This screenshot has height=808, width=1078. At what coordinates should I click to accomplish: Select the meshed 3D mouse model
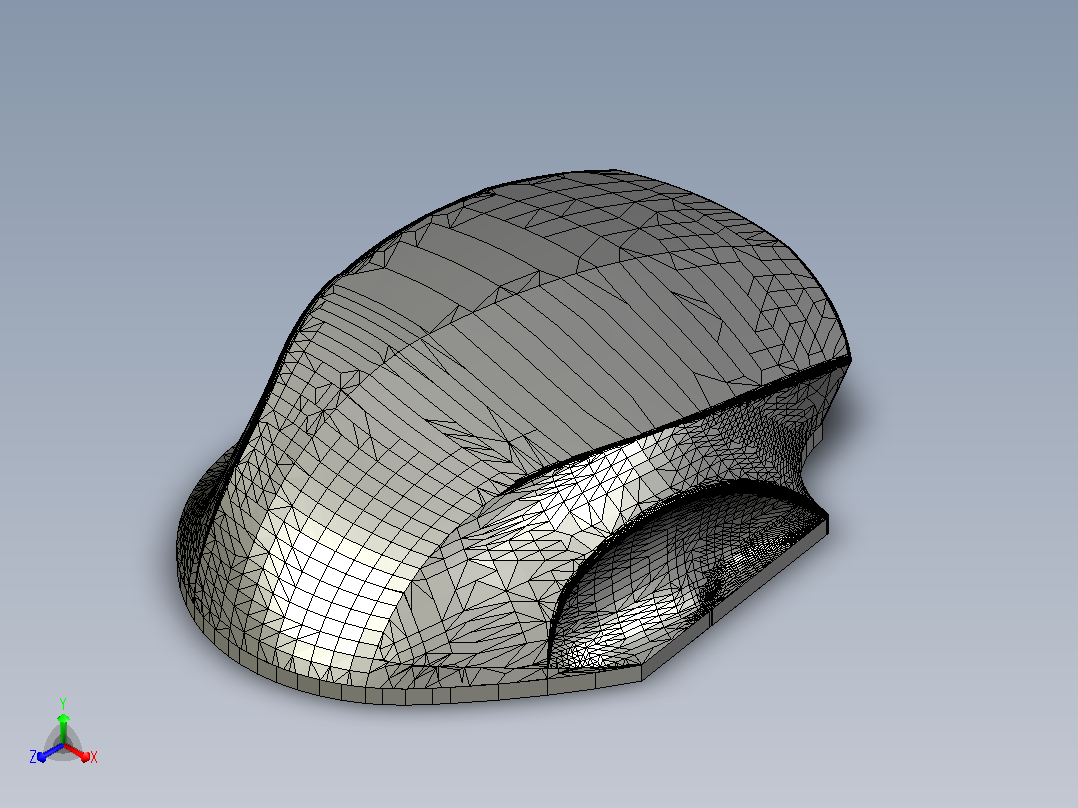pyautogui.click(x=514, y=437)
